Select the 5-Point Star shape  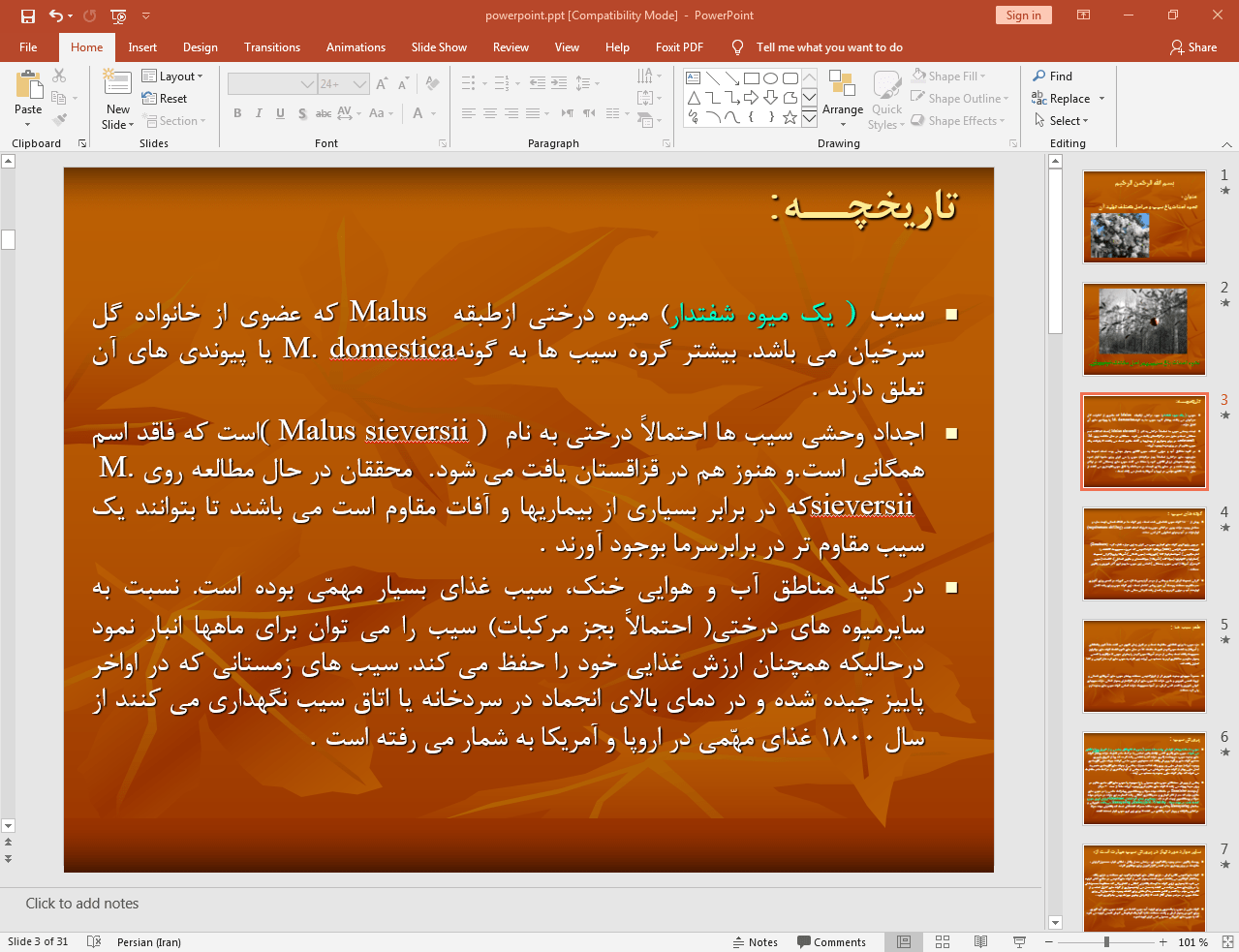pyautogui.click(x=790, y=117)
